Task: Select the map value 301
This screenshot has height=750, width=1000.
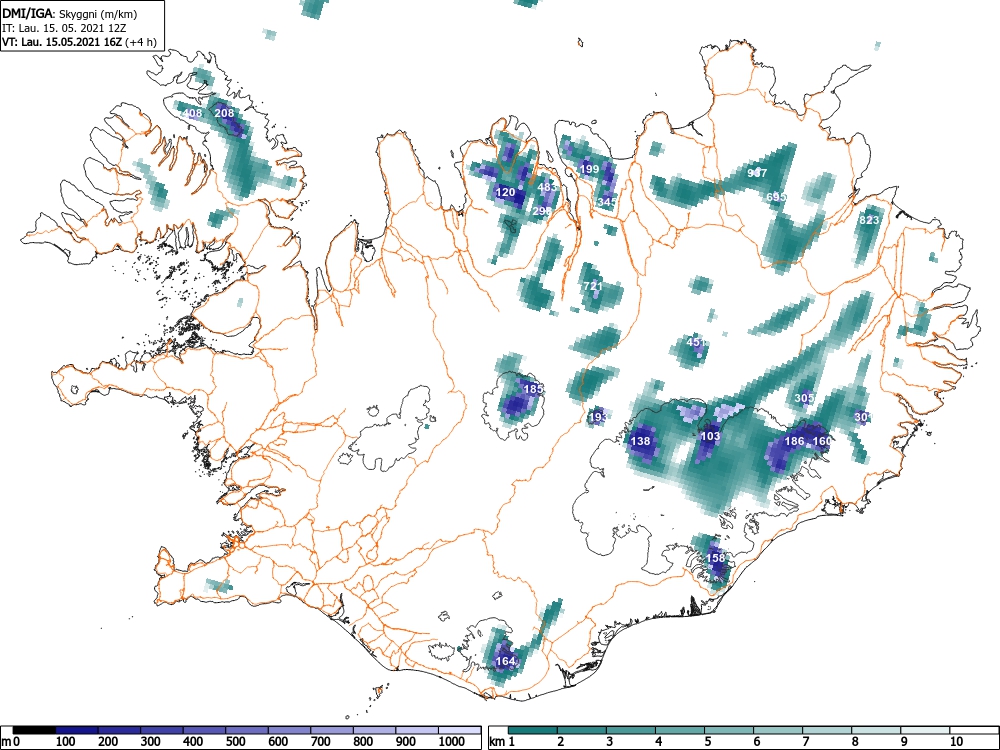Action: point(863,417)
